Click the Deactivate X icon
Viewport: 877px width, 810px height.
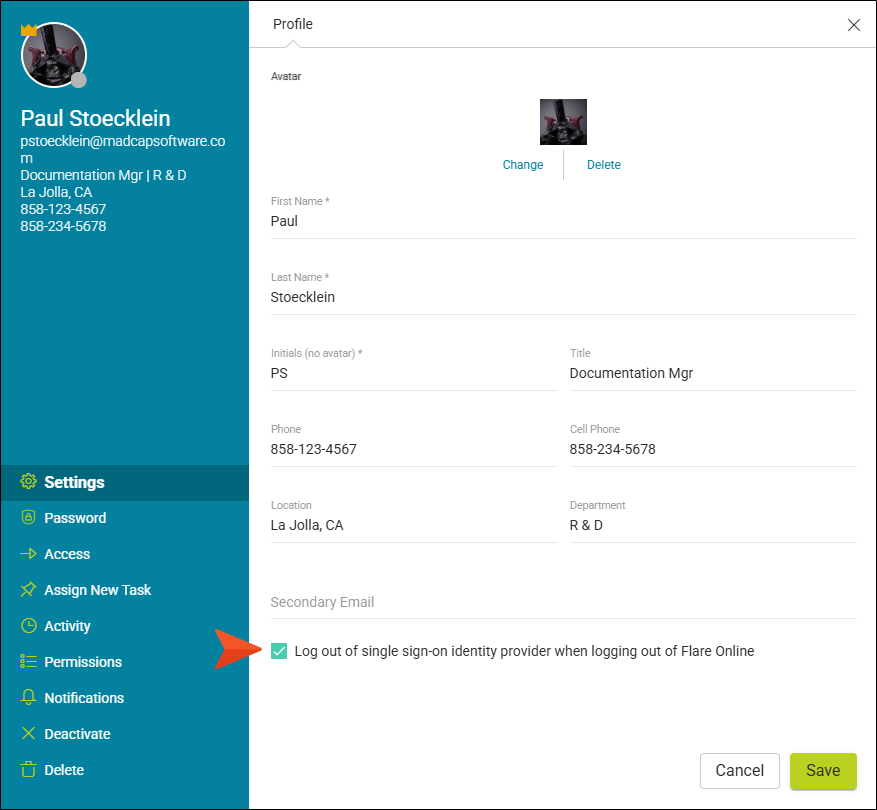point(29,733)
